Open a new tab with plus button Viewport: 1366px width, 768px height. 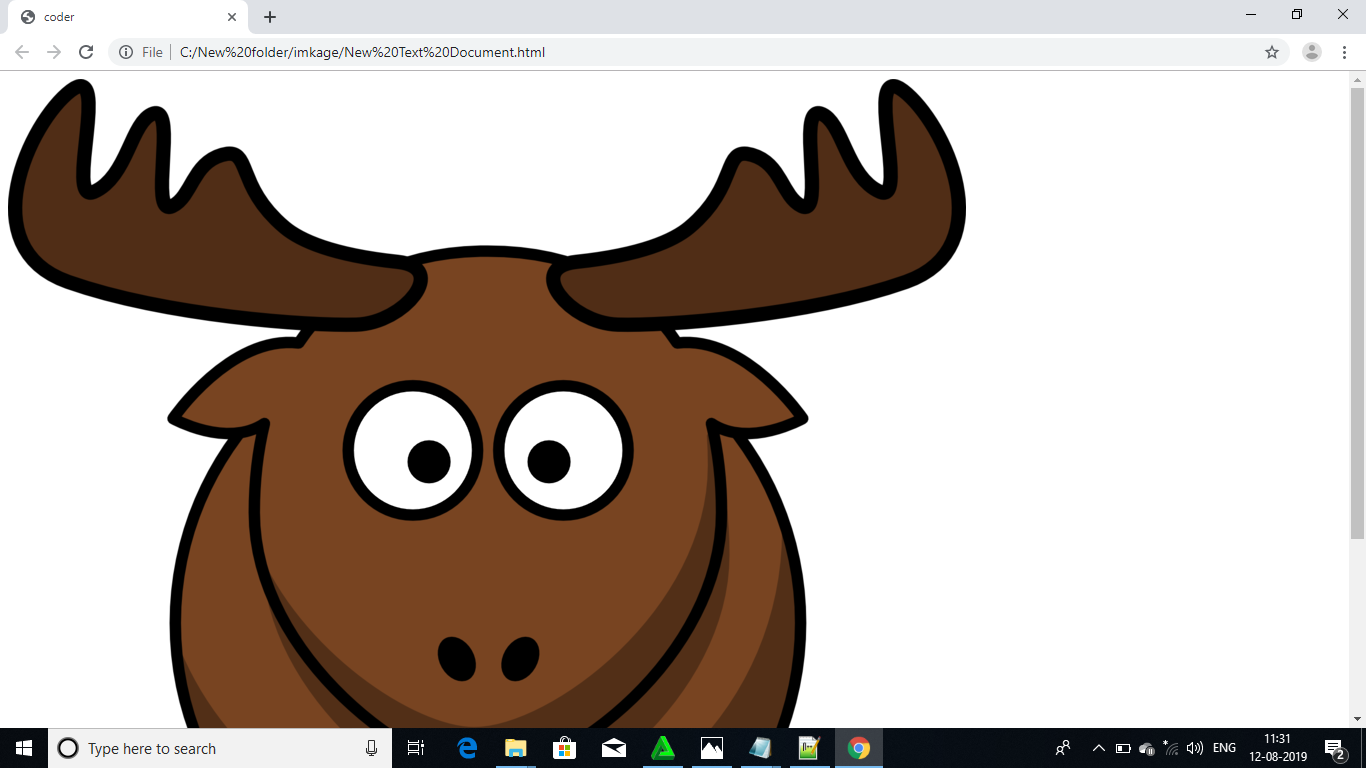click(269, 16)
